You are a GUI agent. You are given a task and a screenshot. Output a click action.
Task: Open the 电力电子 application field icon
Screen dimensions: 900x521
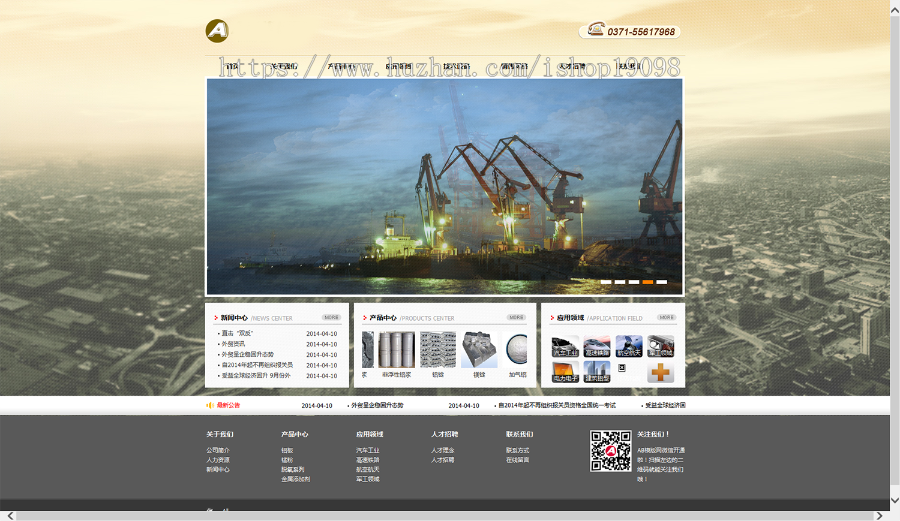point(565,372)
